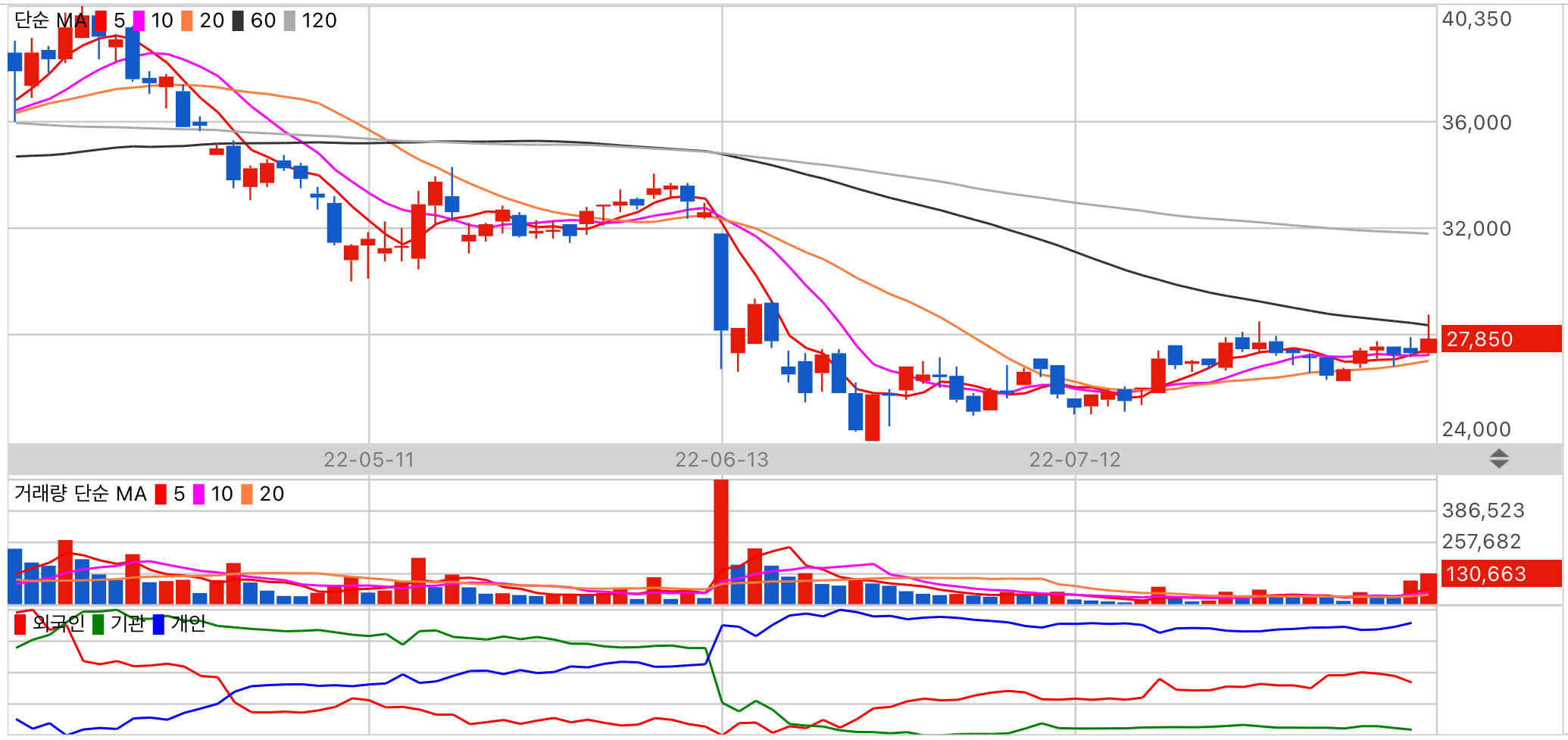Click the red 5-day MA price swatch

pyautogui.click(x=100, y=21)
